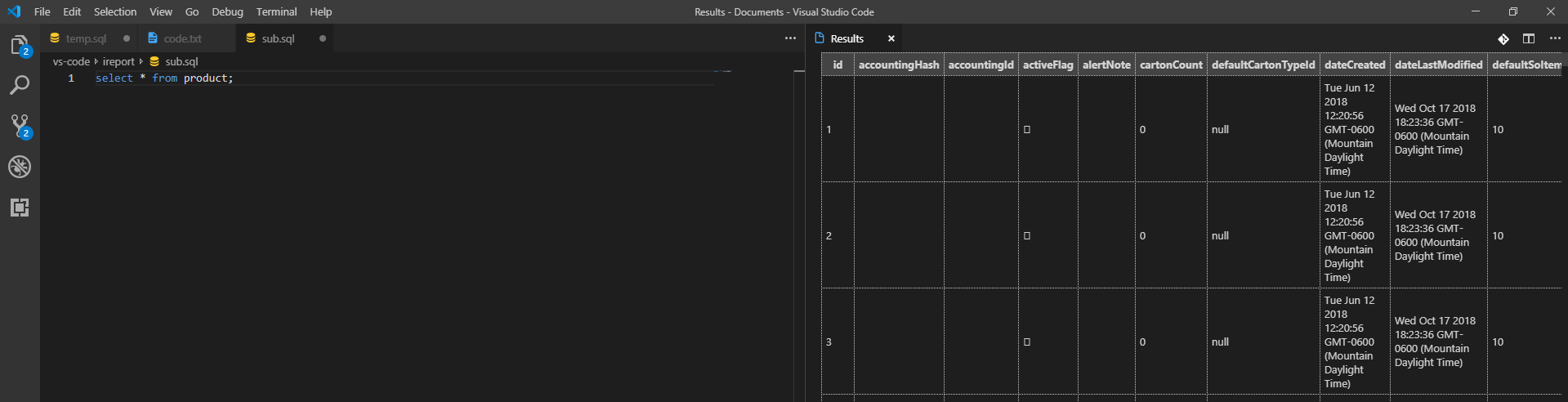Open the Selection menu
The height and width of the screenshot is (402, 1568).
(x=115, y=11)
